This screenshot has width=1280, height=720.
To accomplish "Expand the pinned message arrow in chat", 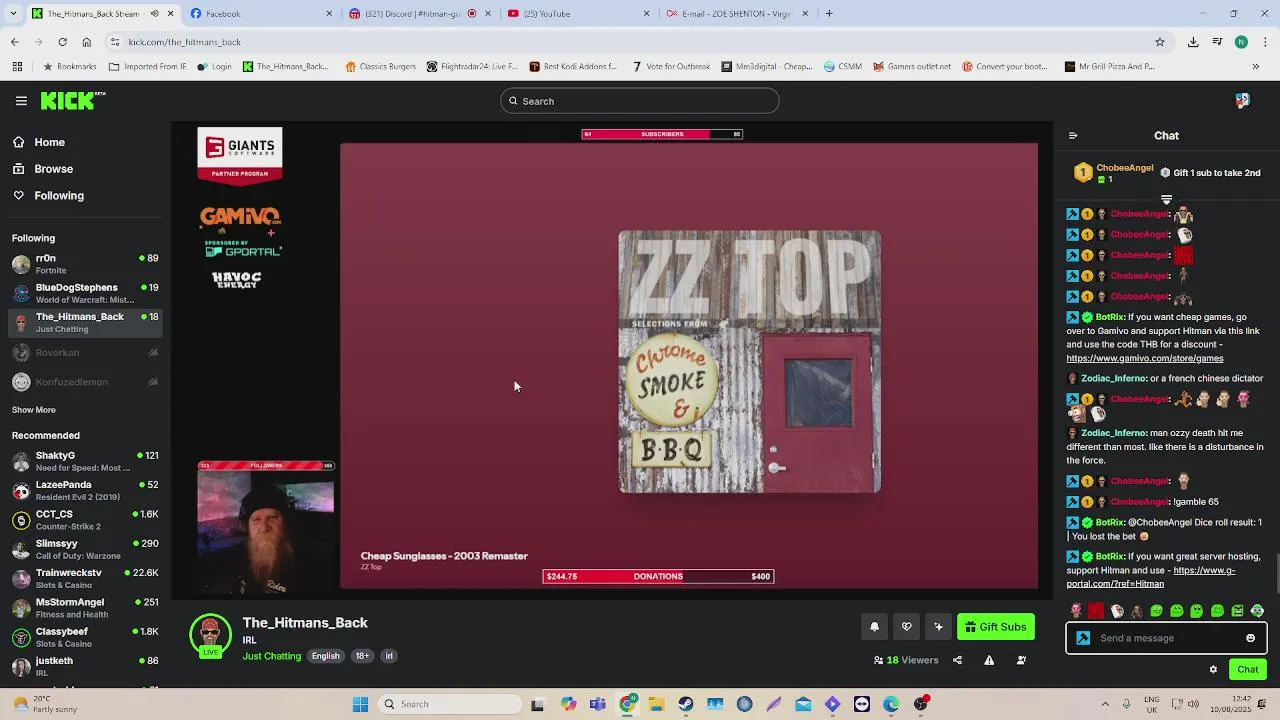I will 1166,200.
